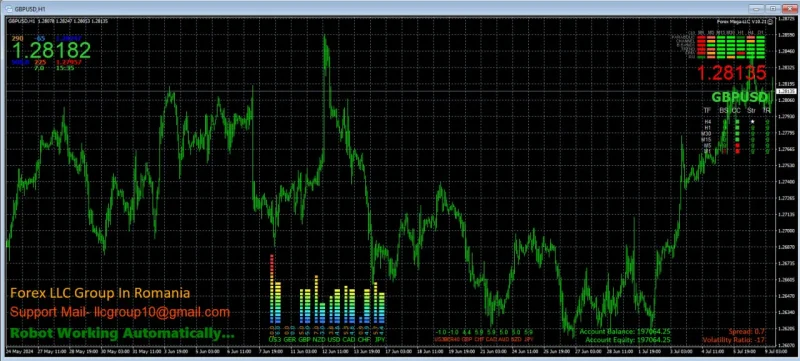Click the large green 1.28182 price label

[x=52, y=50]
